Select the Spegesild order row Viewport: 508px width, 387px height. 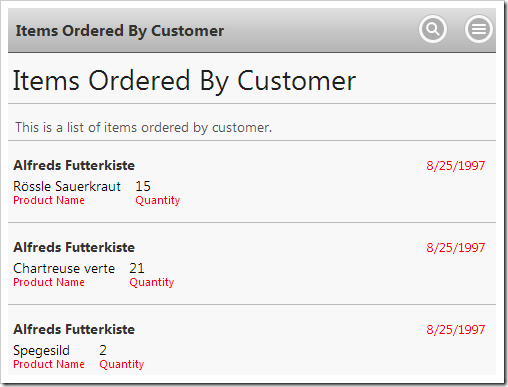(x=252, y=340)
